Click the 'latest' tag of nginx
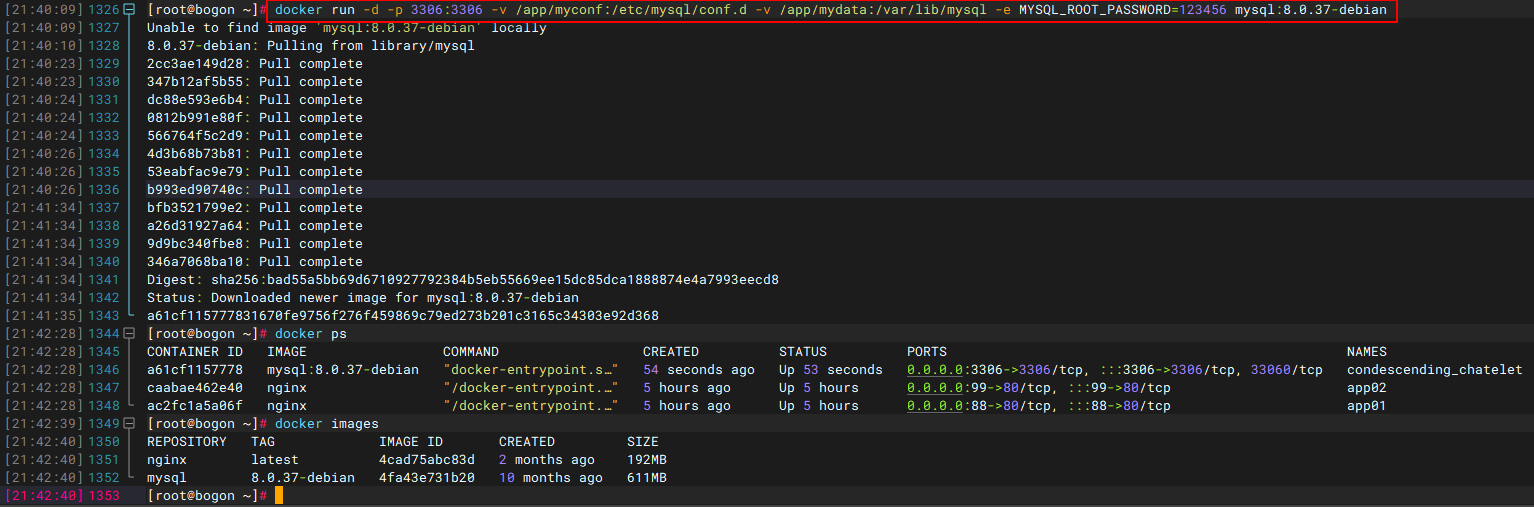The width and height of the screenshot is (1534, 507). pos(275,460)
